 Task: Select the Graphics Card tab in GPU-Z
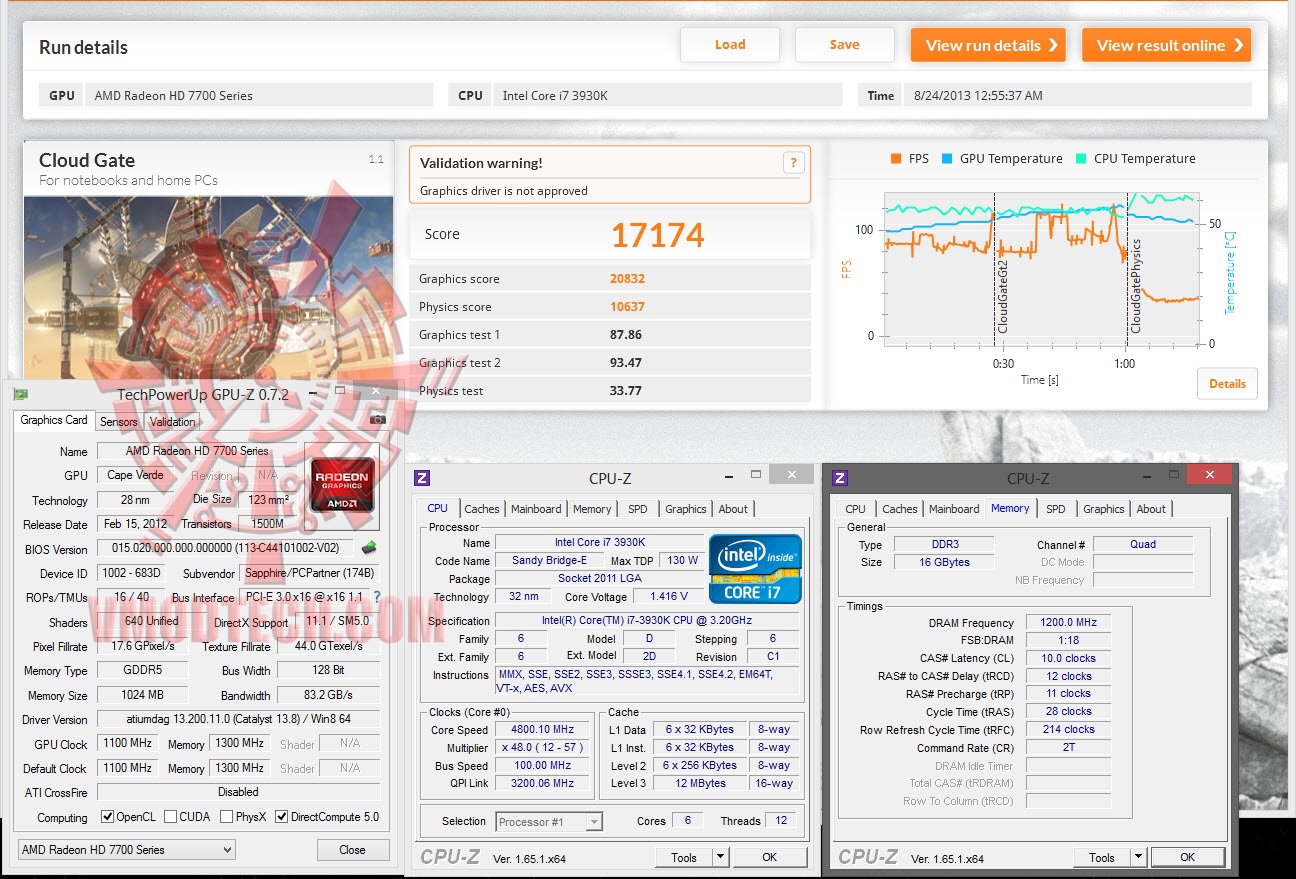pyautogui.click(x=54, y=420)
